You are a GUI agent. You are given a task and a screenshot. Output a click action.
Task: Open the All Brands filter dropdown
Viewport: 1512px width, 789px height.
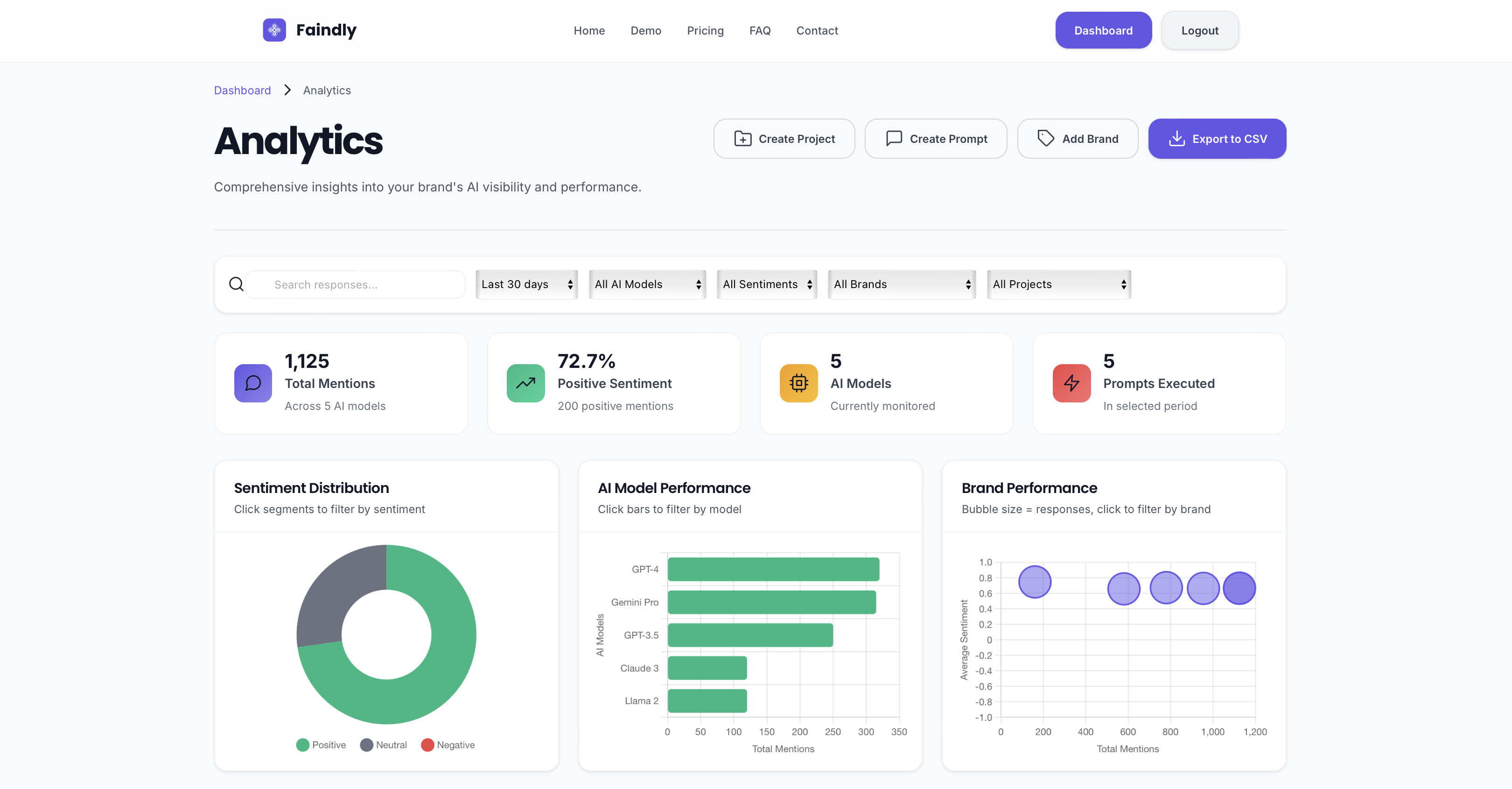[901, 285]
